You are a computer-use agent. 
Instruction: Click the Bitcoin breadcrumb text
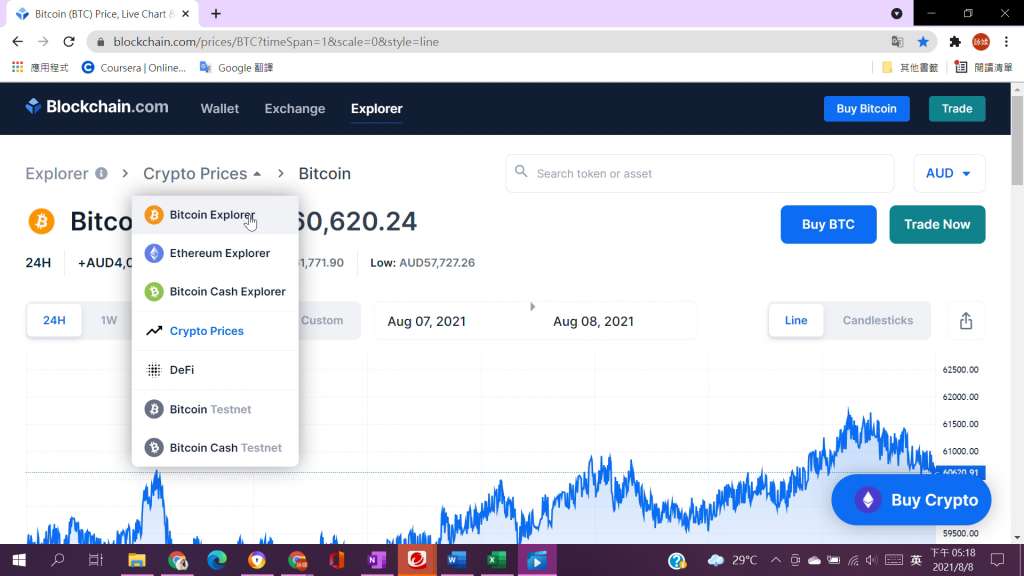pyautogui.click(x=325, y=174)
